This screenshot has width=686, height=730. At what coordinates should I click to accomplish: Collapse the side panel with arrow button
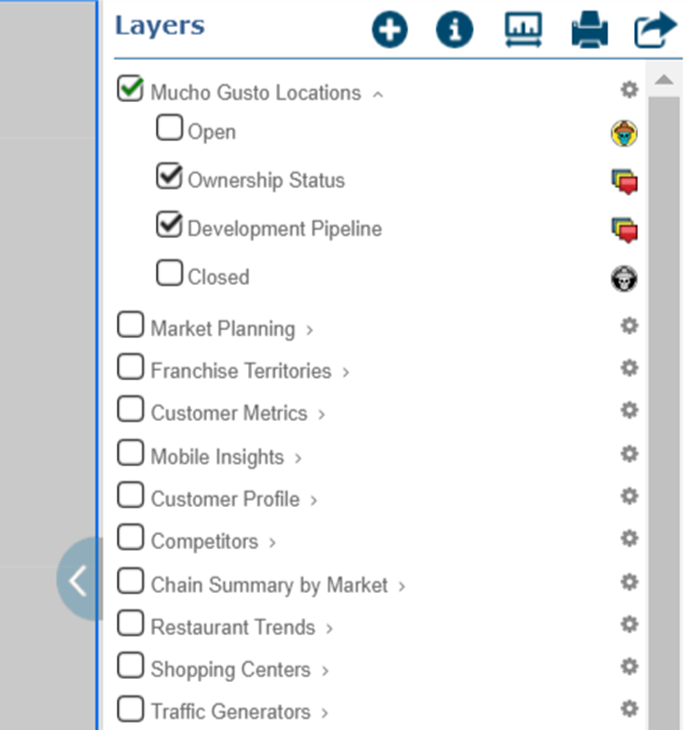point(79,580)
